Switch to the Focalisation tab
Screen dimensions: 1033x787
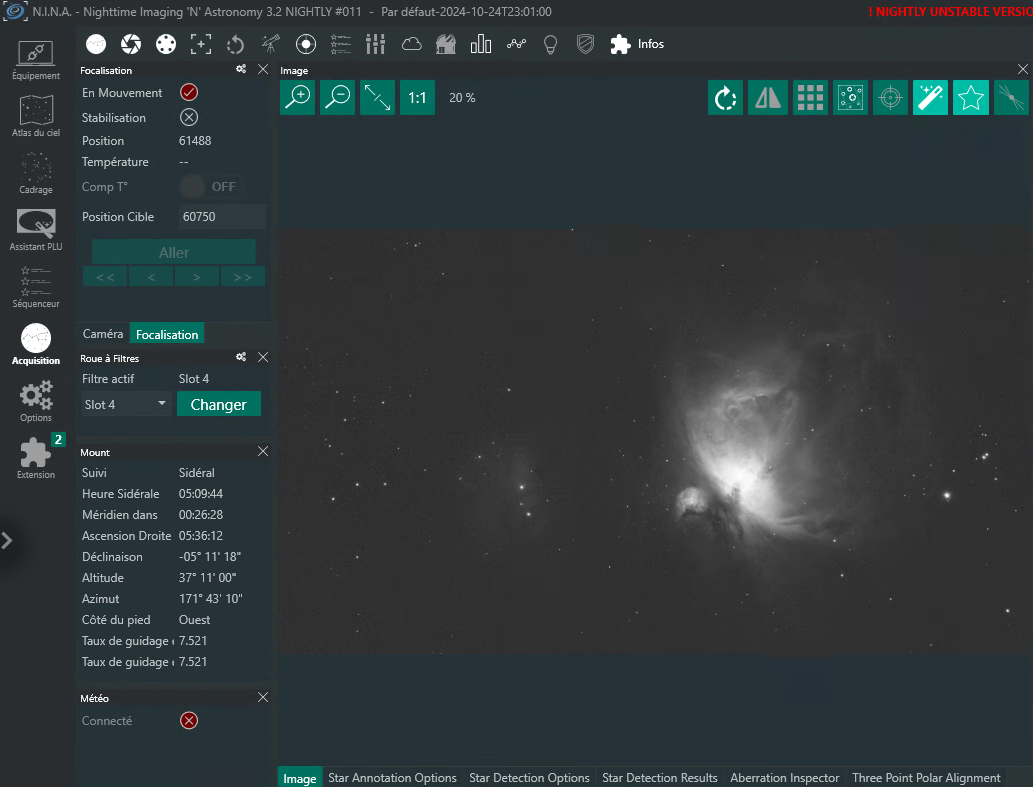click(167, 334)
